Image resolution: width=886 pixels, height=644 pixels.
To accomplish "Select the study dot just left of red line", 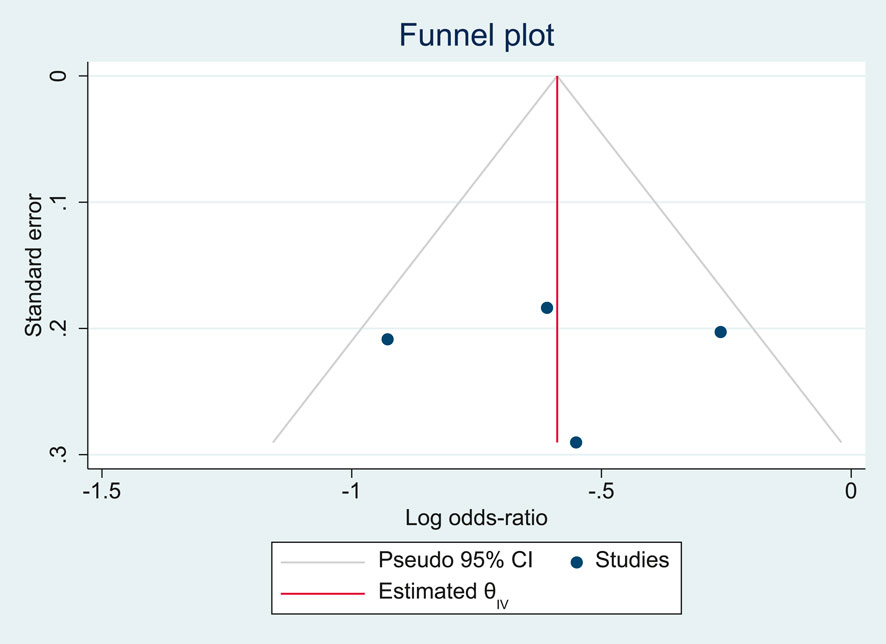I will pos(546,308).
